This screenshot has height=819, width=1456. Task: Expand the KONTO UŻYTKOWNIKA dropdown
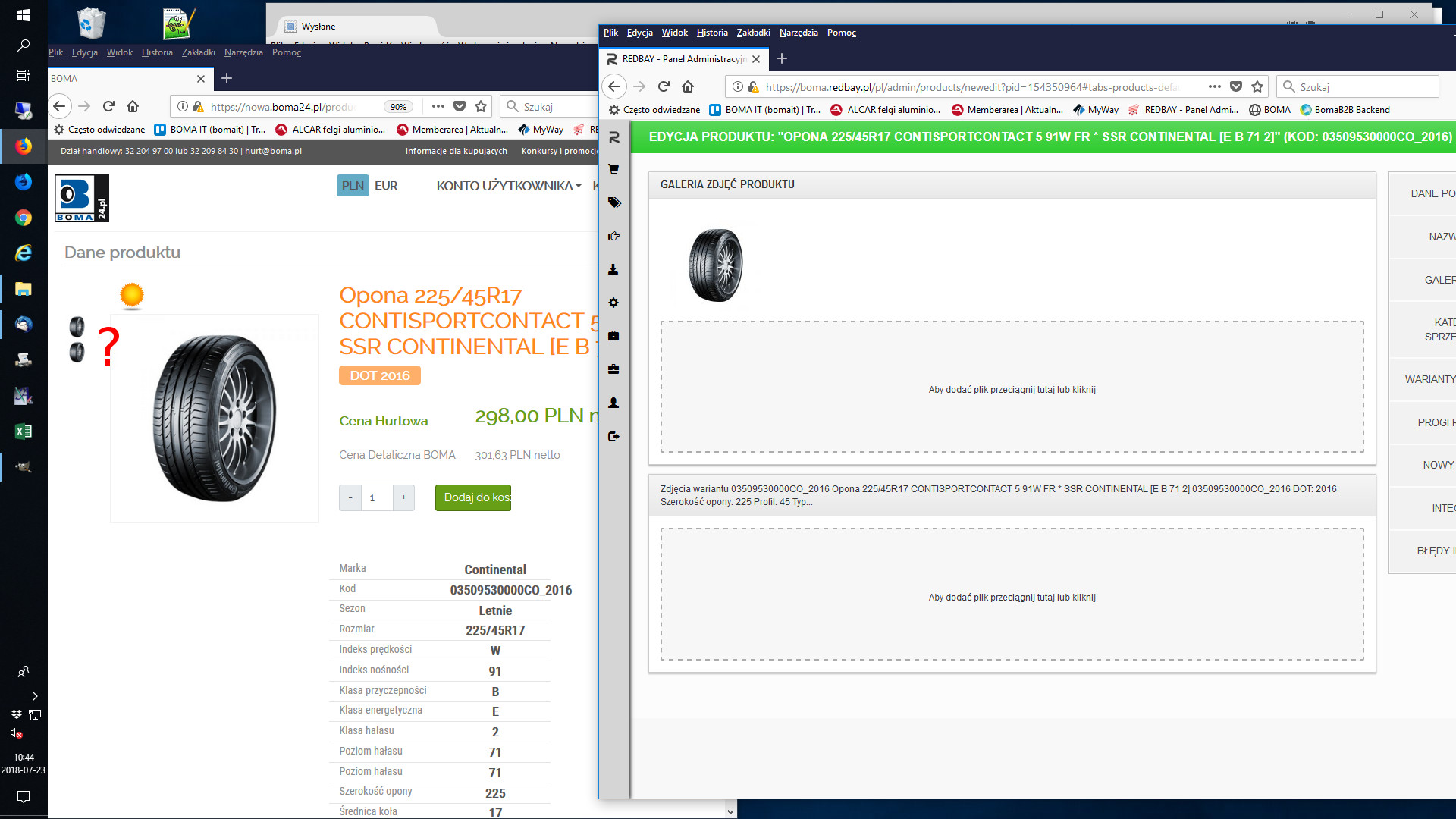pos(508,186)
